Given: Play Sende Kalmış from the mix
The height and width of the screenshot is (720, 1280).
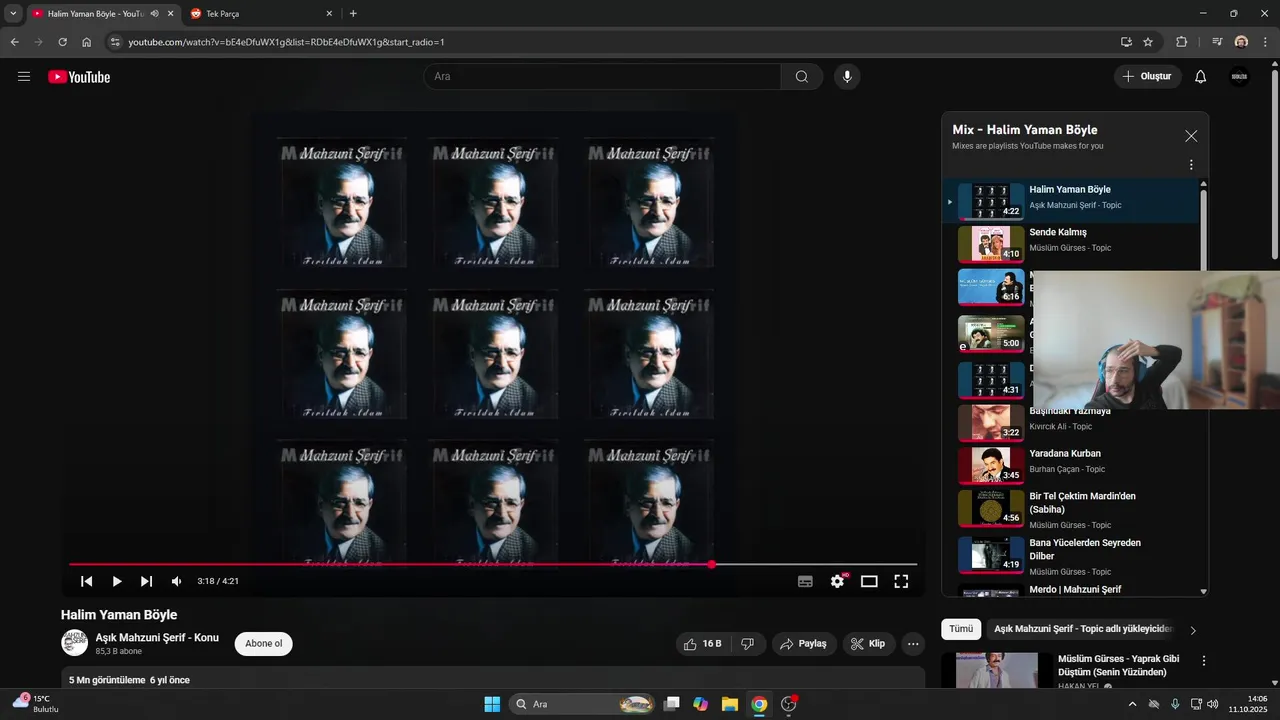Looking at the screenshot, I should [1072, 243].
